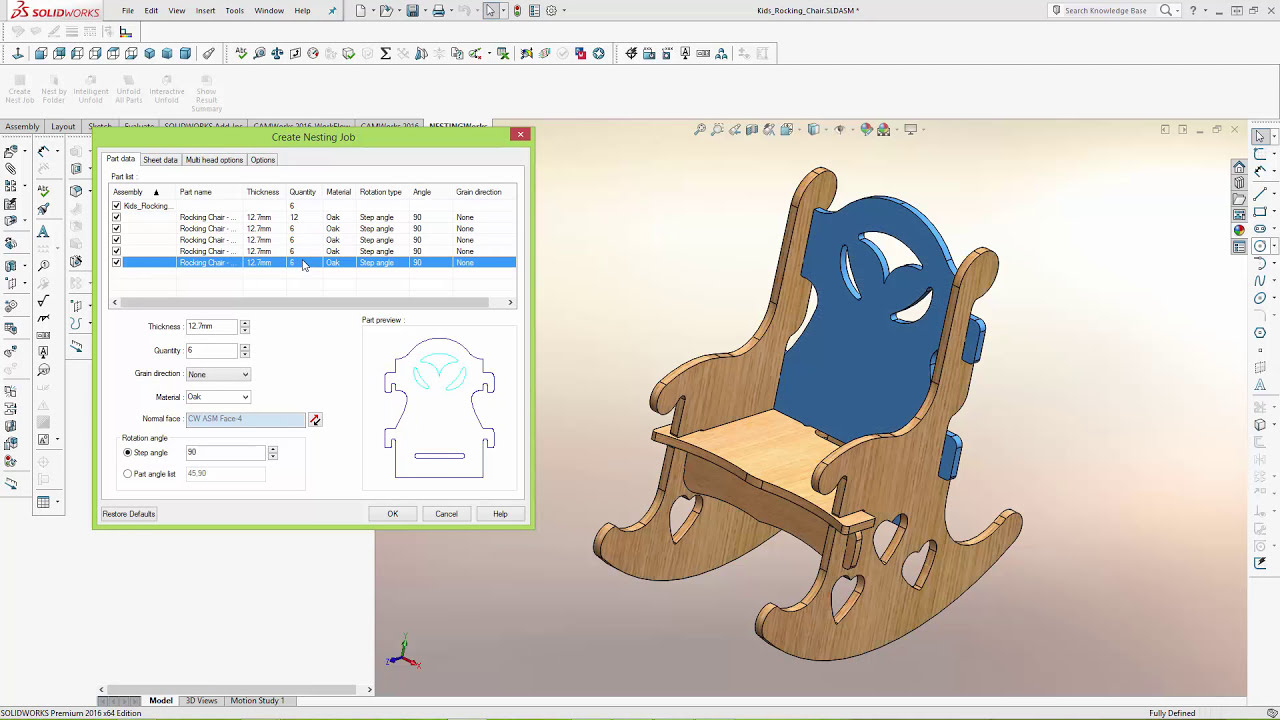Viewport: 1280px width, 720px height.
Task: Close the Create Nesting Job dialog
Action: pyautogui.click(x=520, y=134)
